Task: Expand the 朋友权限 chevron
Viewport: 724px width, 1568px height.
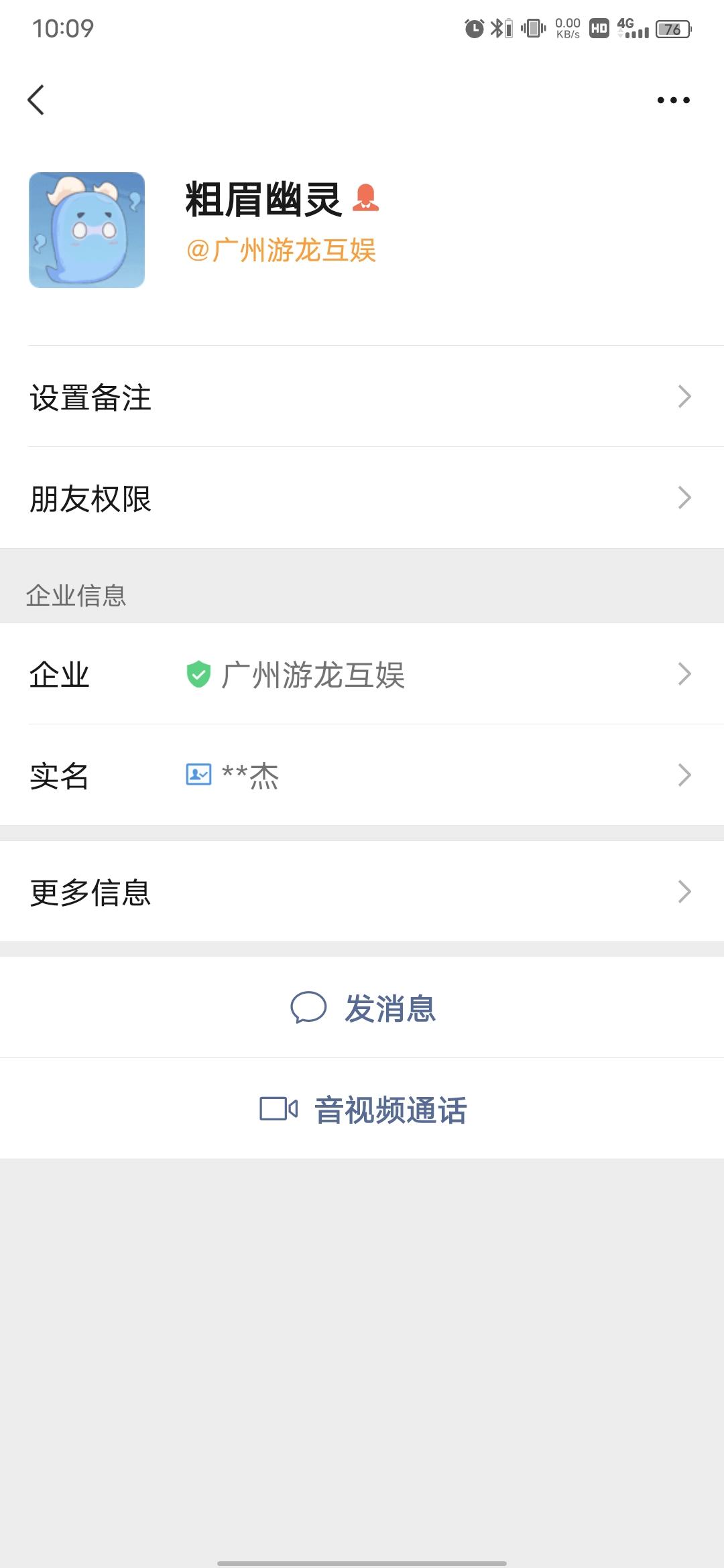Action: [x=684, y=498]
